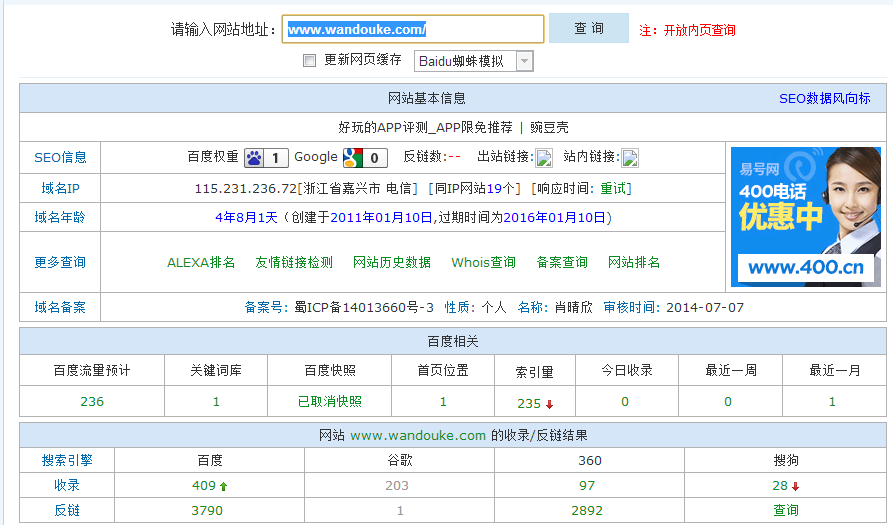This screenshot has width=893, height=525.
Task: Click the 百度快照 column header
Action: tap(330, 371)
